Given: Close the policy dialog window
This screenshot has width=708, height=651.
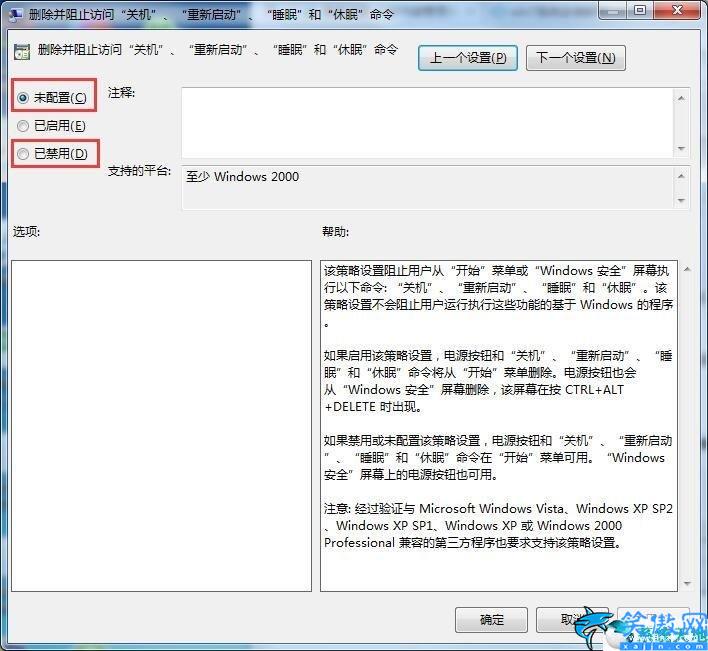Looking at the screenshot, I should pos(677,10).
